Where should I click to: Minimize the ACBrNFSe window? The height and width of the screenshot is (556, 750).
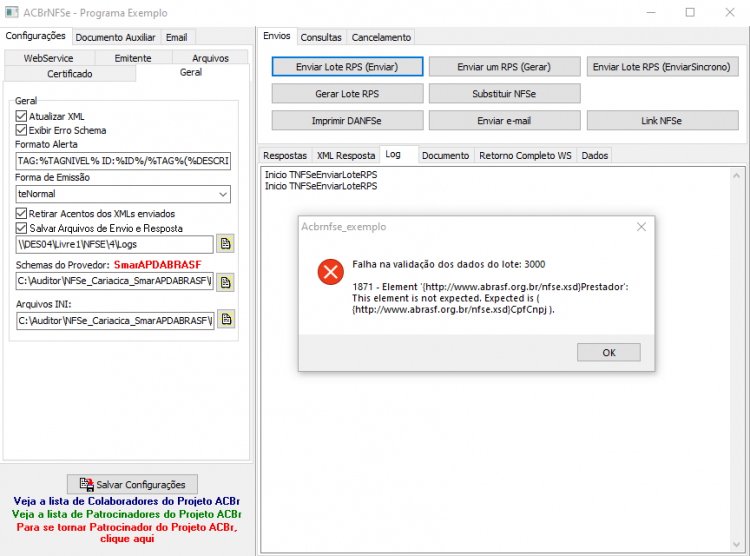(651, 12)
